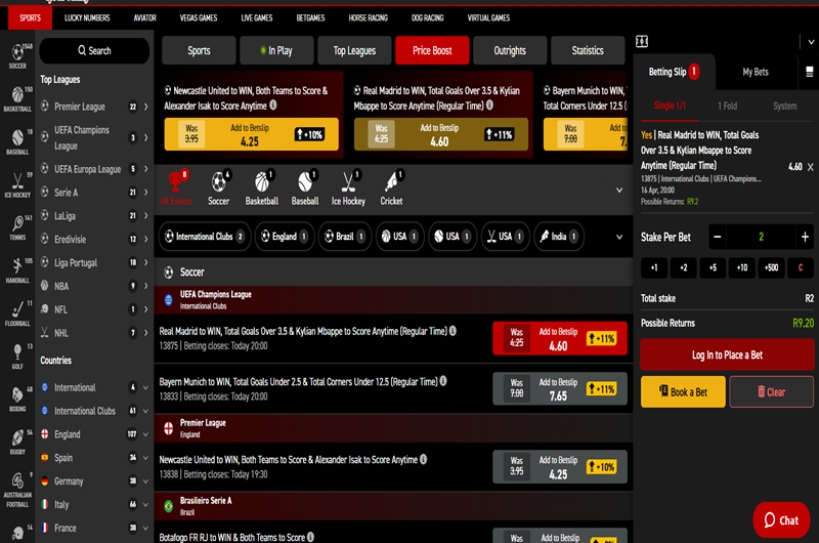Open the Ice Hockey icon in left sidebar
This screenshot has width=819, height=543.
(x=17, y=184)
